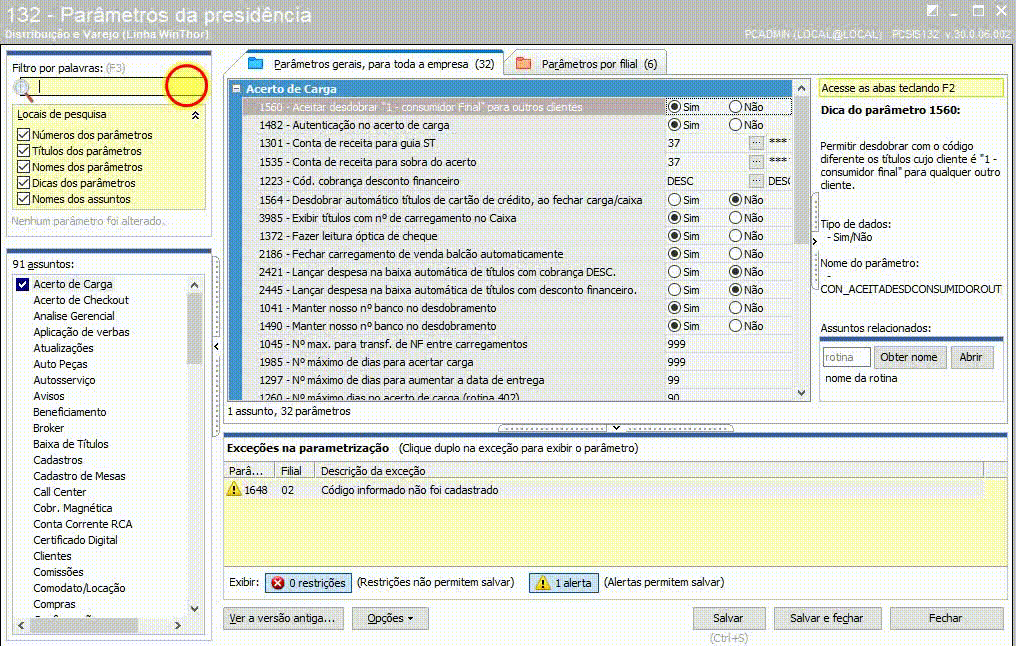Open Ver a versão antiga
Viewport: 1016px width, 646px height.
point(283,618)
